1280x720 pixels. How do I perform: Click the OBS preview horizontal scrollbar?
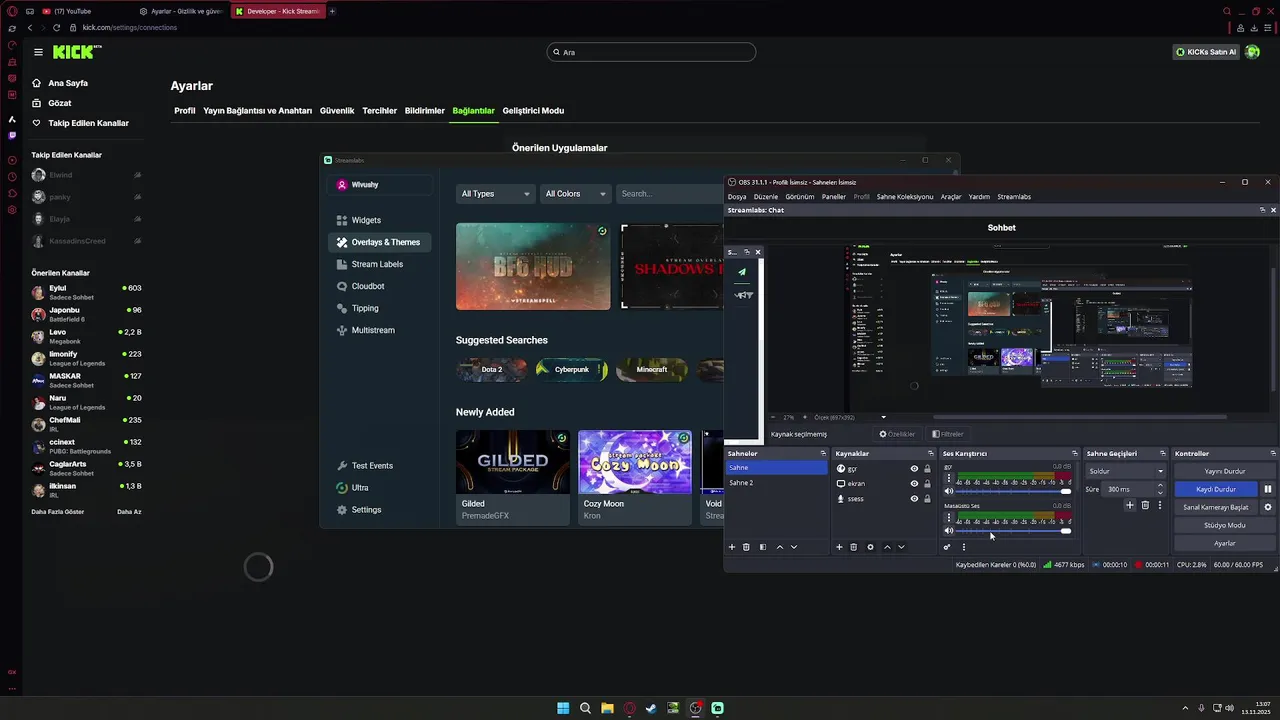(x=1080, y=417)
